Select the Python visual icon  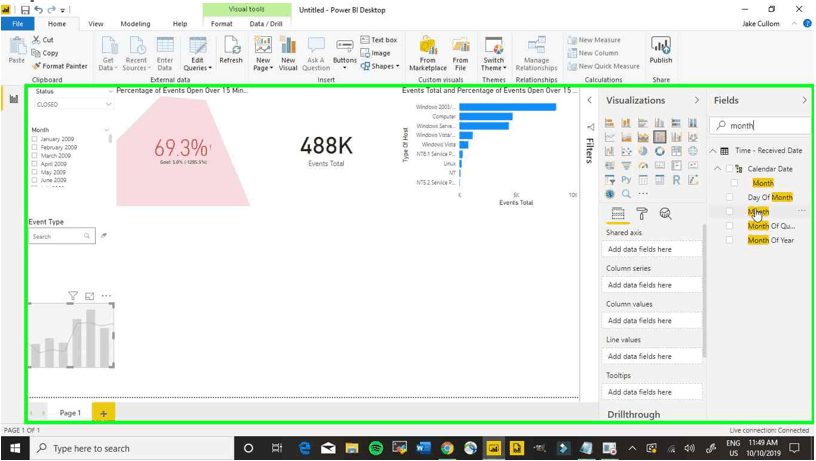(x=626, y=180)
